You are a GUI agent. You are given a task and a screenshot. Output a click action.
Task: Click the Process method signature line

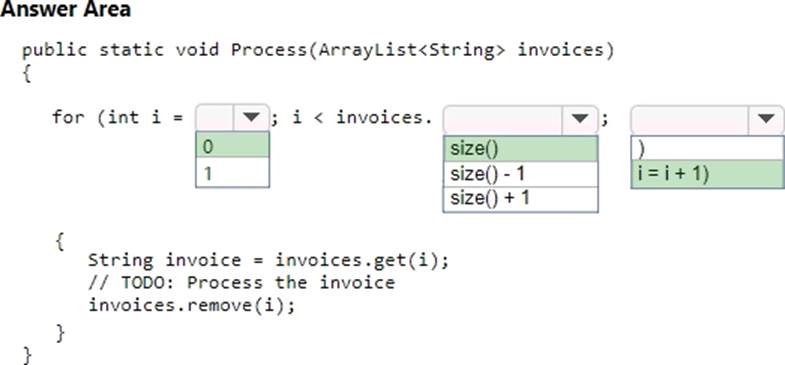coord(318,51)
